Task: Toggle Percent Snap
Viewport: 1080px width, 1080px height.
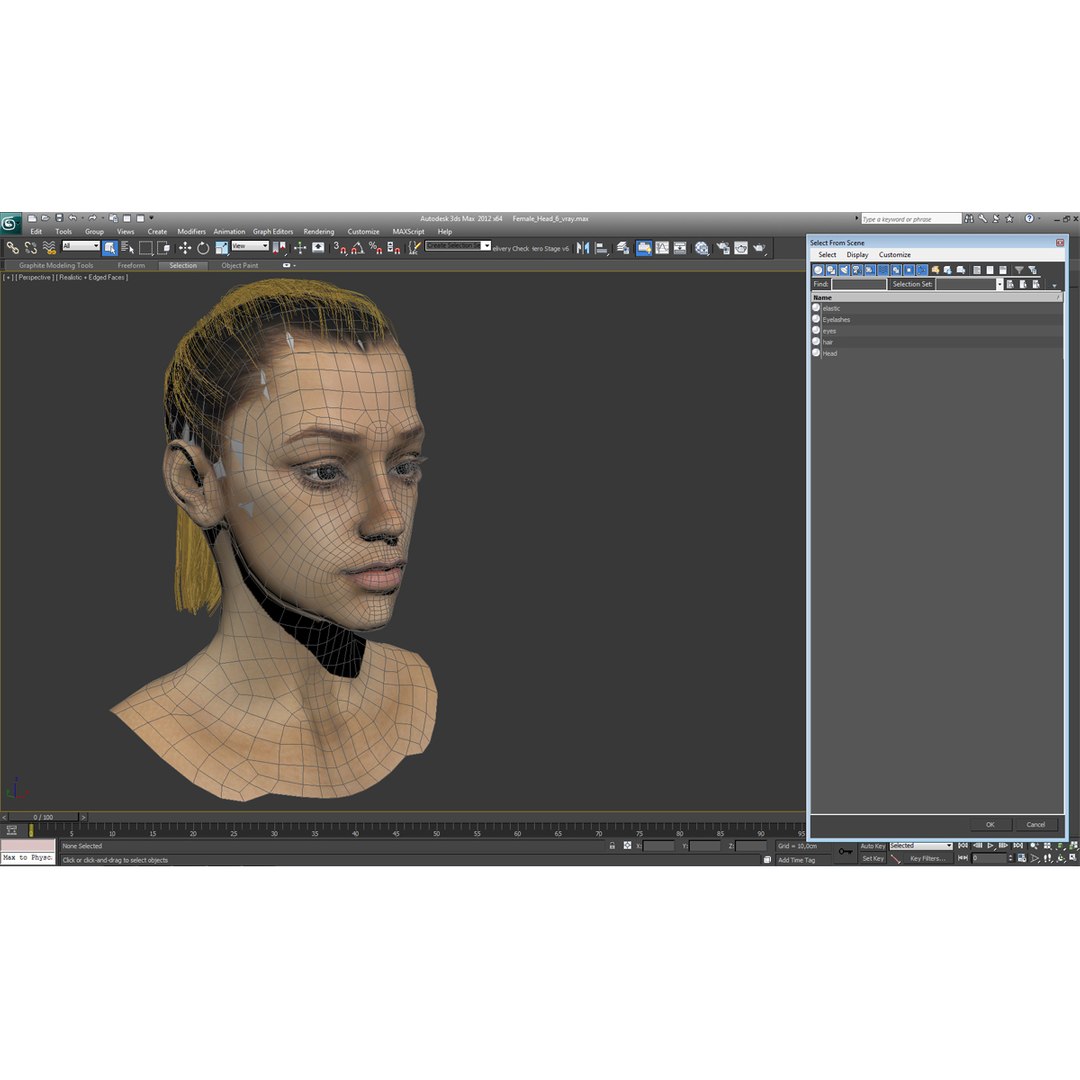Action: click(375, 248)
